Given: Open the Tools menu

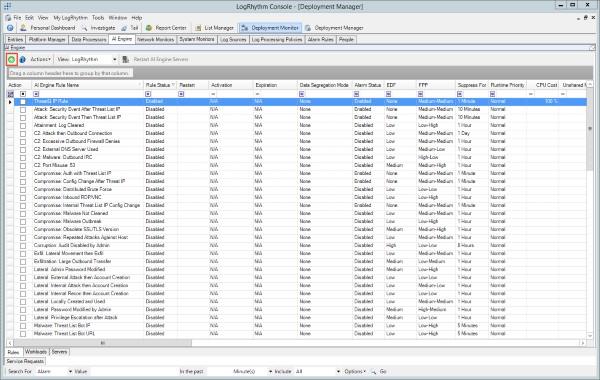Looking at the screenshot, I should pos(98,18).
